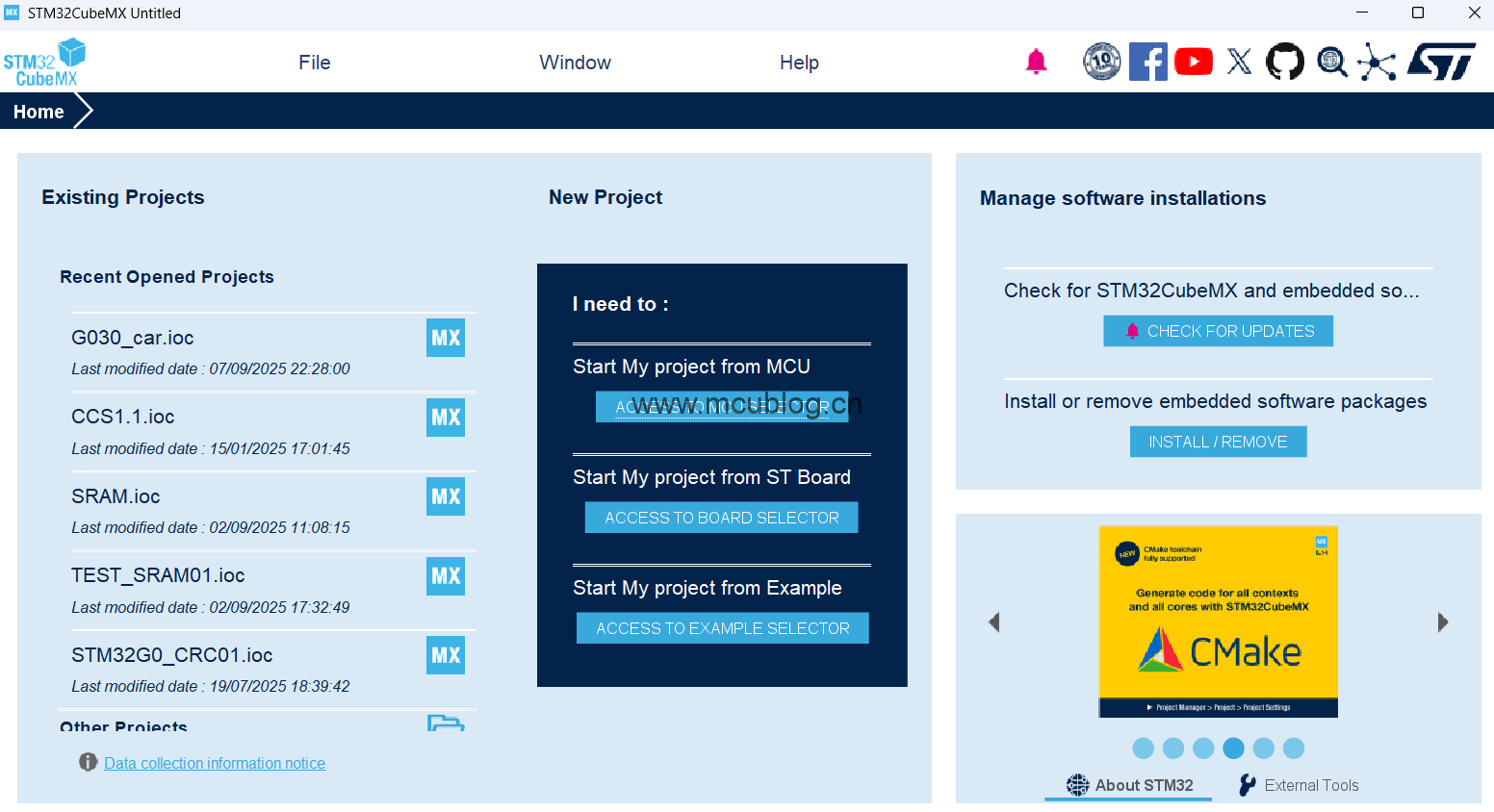Select the first carousel dot
Screen dimensions: 1494x812
pos(1144,749)
